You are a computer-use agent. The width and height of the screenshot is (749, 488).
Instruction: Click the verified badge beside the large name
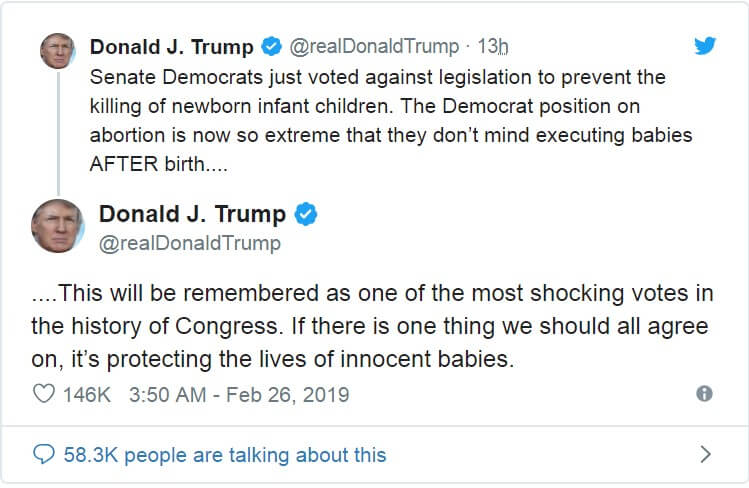(x=307, y=213)
